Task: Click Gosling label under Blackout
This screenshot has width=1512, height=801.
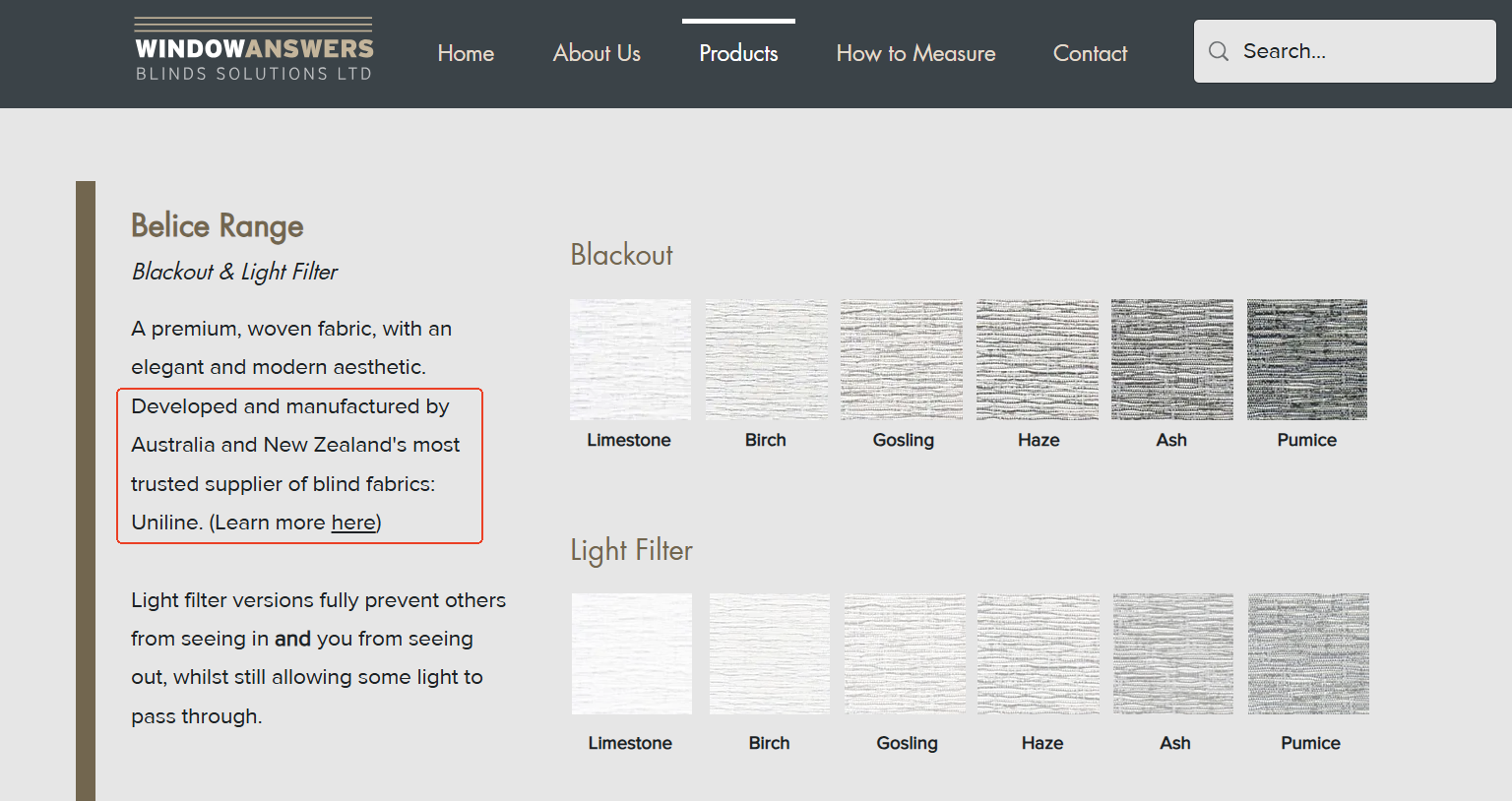Action: tap(904, 440)
